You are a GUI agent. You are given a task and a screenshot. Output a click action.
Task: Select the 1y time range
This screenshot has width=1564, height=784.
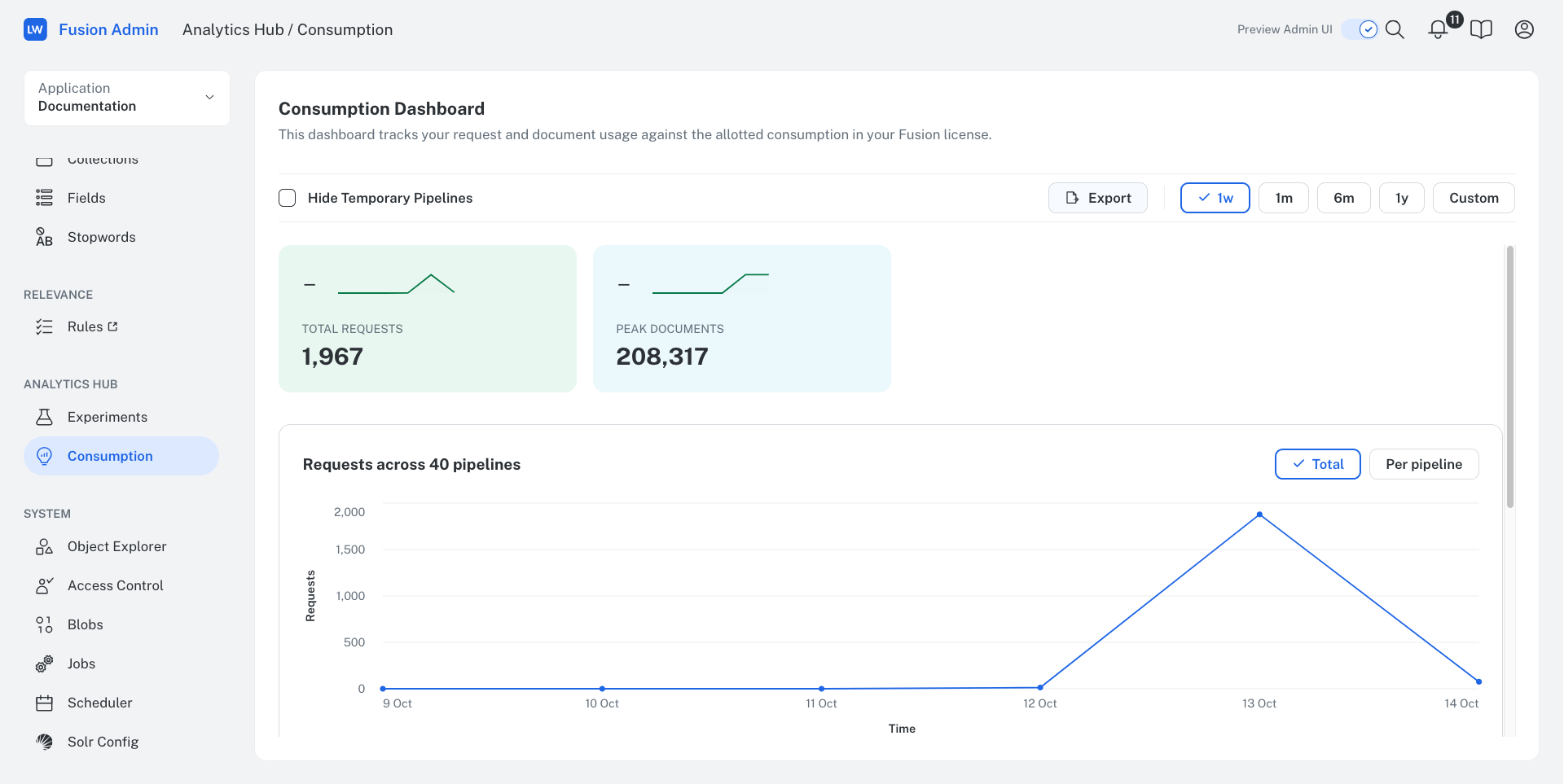tap(1401, 198)
